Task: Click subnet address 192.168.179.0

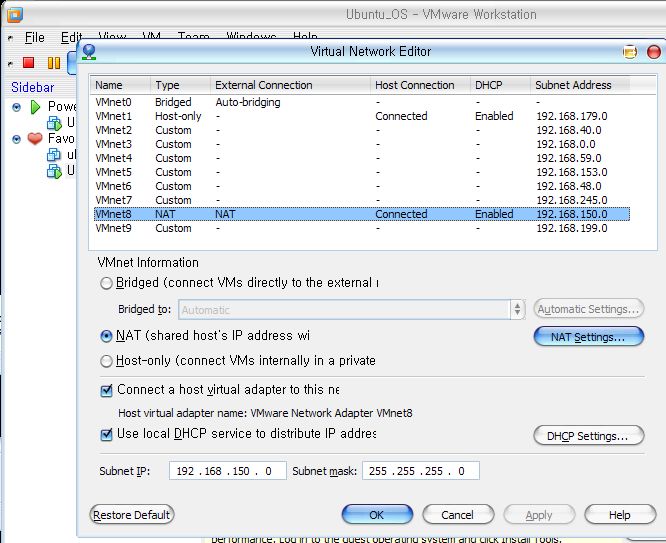Action: 572,116
